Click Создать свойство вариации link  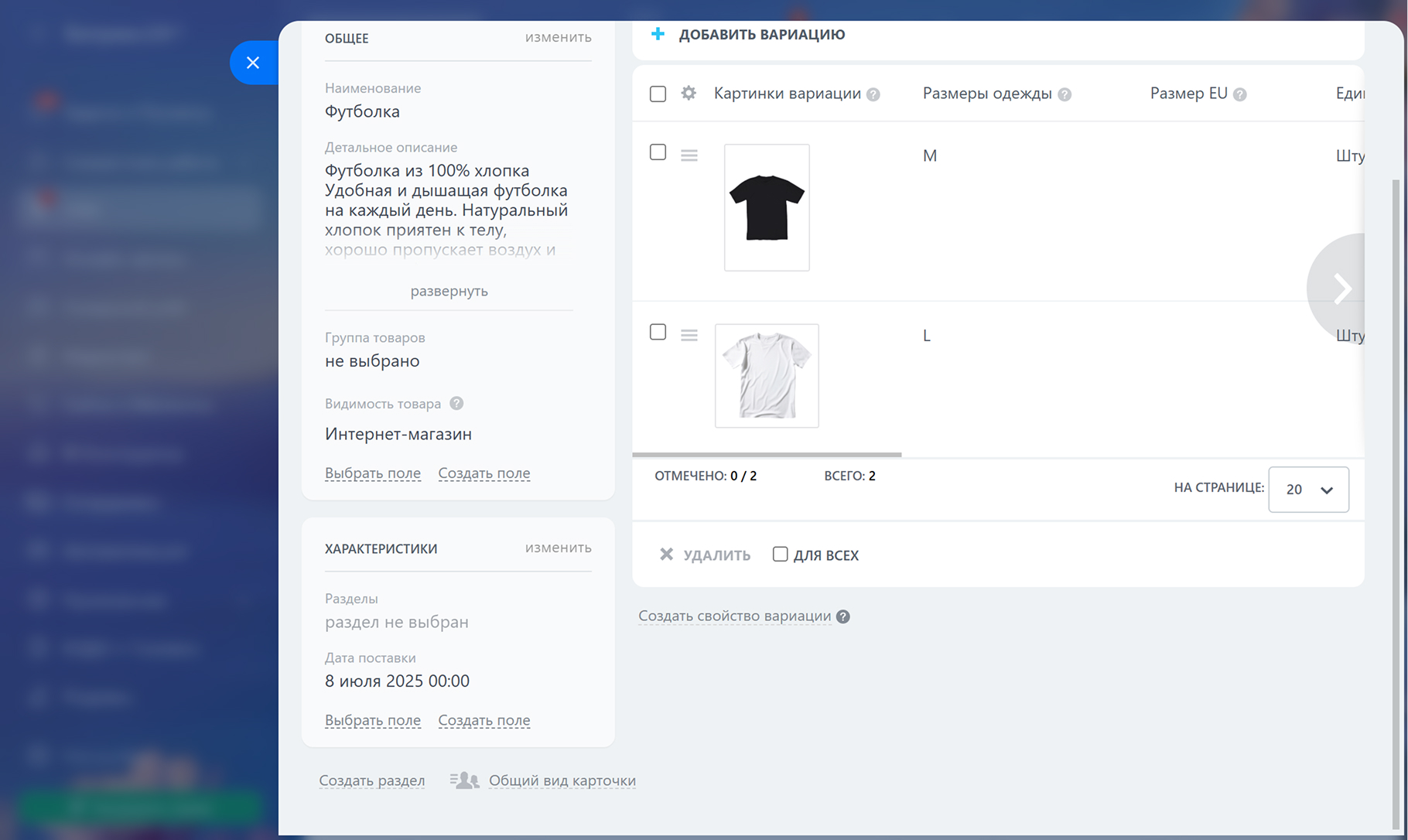(x=735, y=616)
